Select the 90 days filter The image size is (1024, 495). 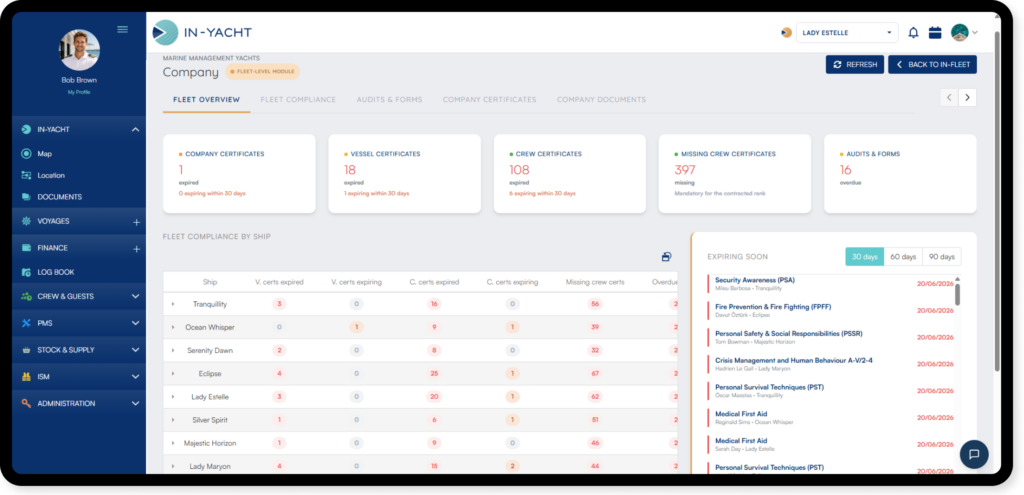point(942,257)
